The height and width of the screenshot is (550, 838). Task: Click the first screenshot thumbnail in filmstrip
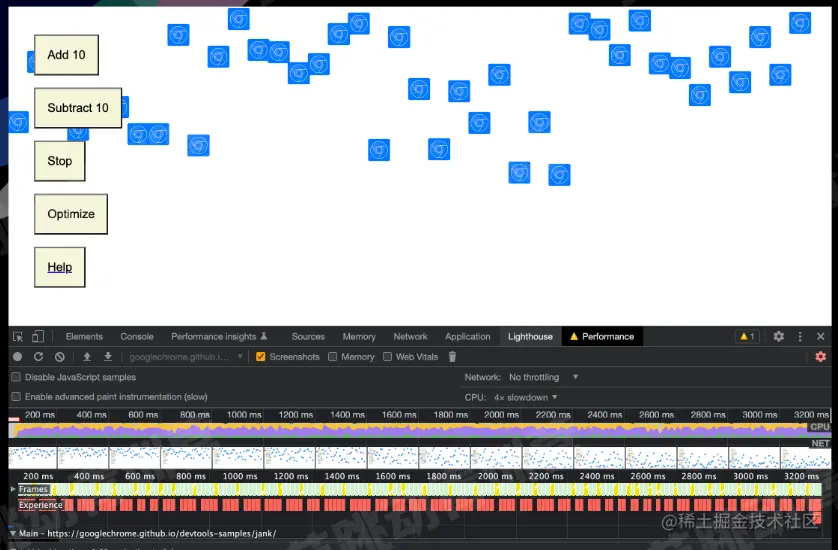pos(33,458)
